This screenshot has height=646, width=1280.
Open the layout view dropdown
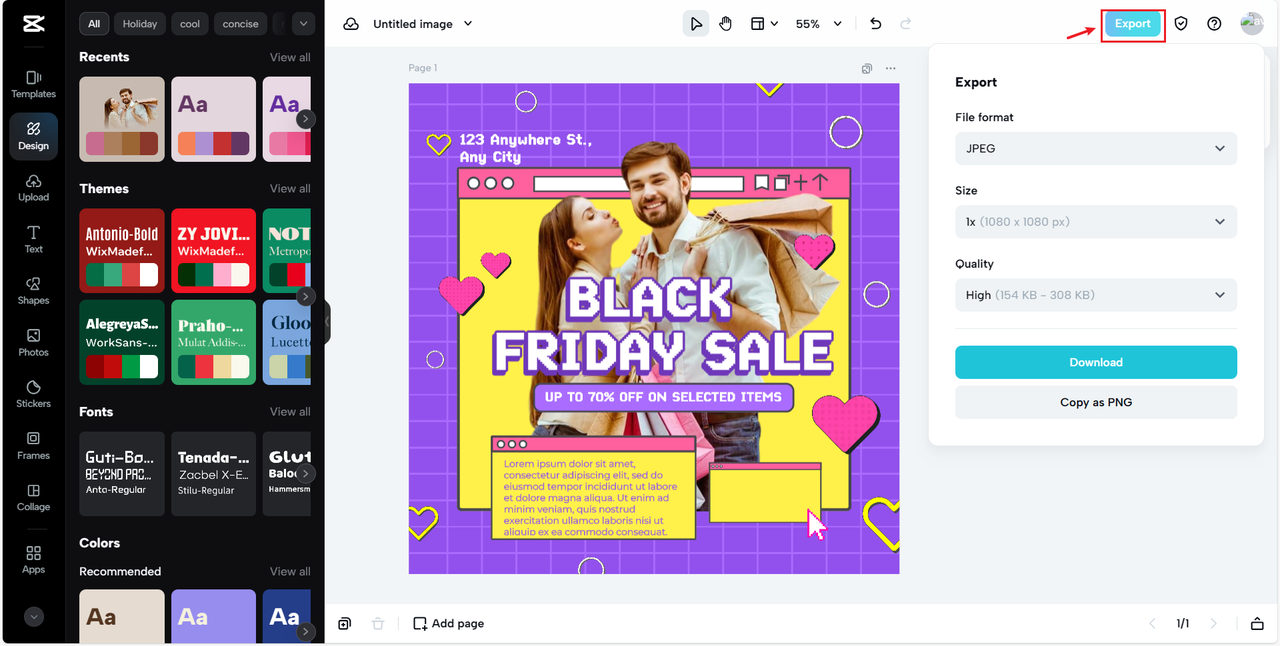[x=765, y=24]
